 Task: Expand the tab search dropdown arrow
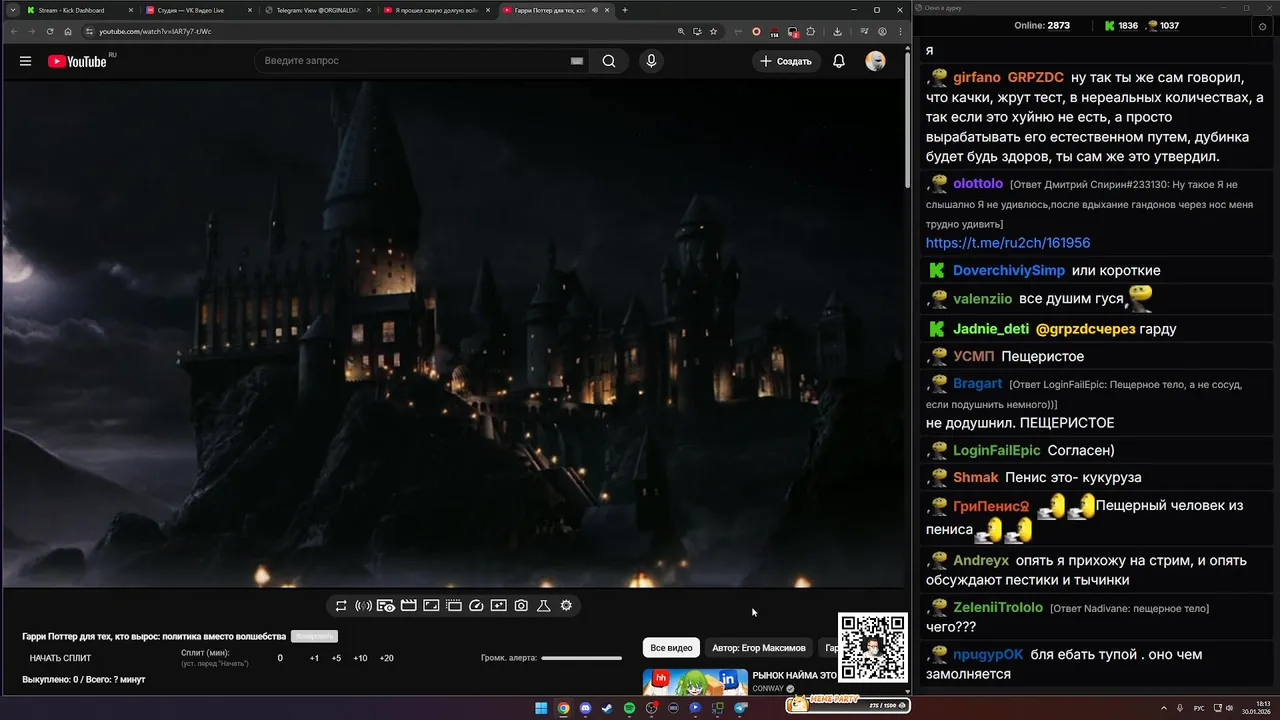(12, 10)
